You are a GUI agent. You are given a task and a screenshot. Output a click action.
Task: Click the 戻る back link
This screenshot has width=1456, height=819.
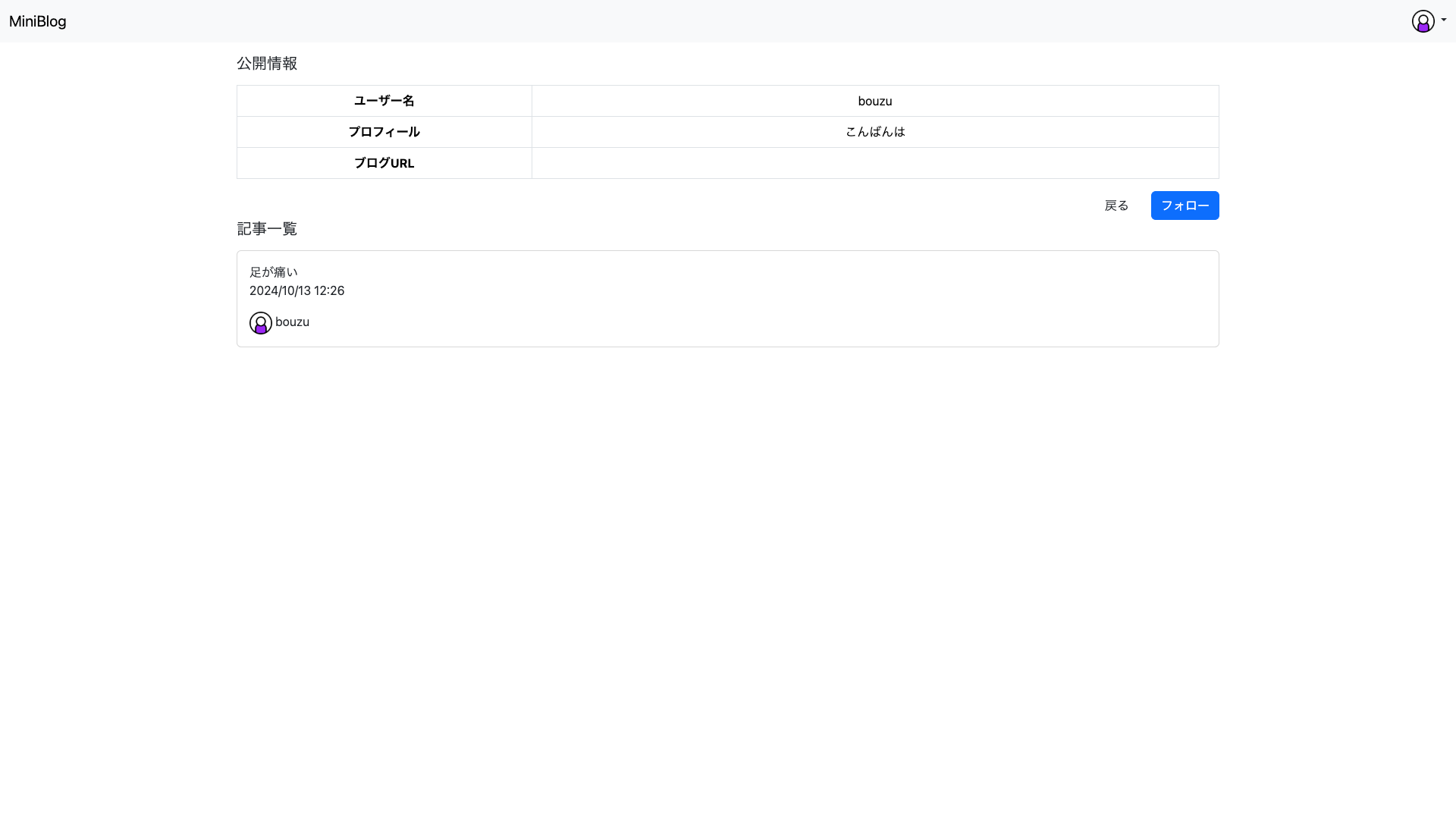point(1116,206)
